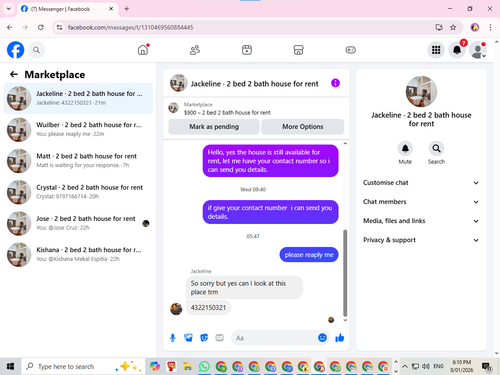This screenshot has width=500, height=375.
Task: Open a new browser tab
Action: click(x=127, y=9)
